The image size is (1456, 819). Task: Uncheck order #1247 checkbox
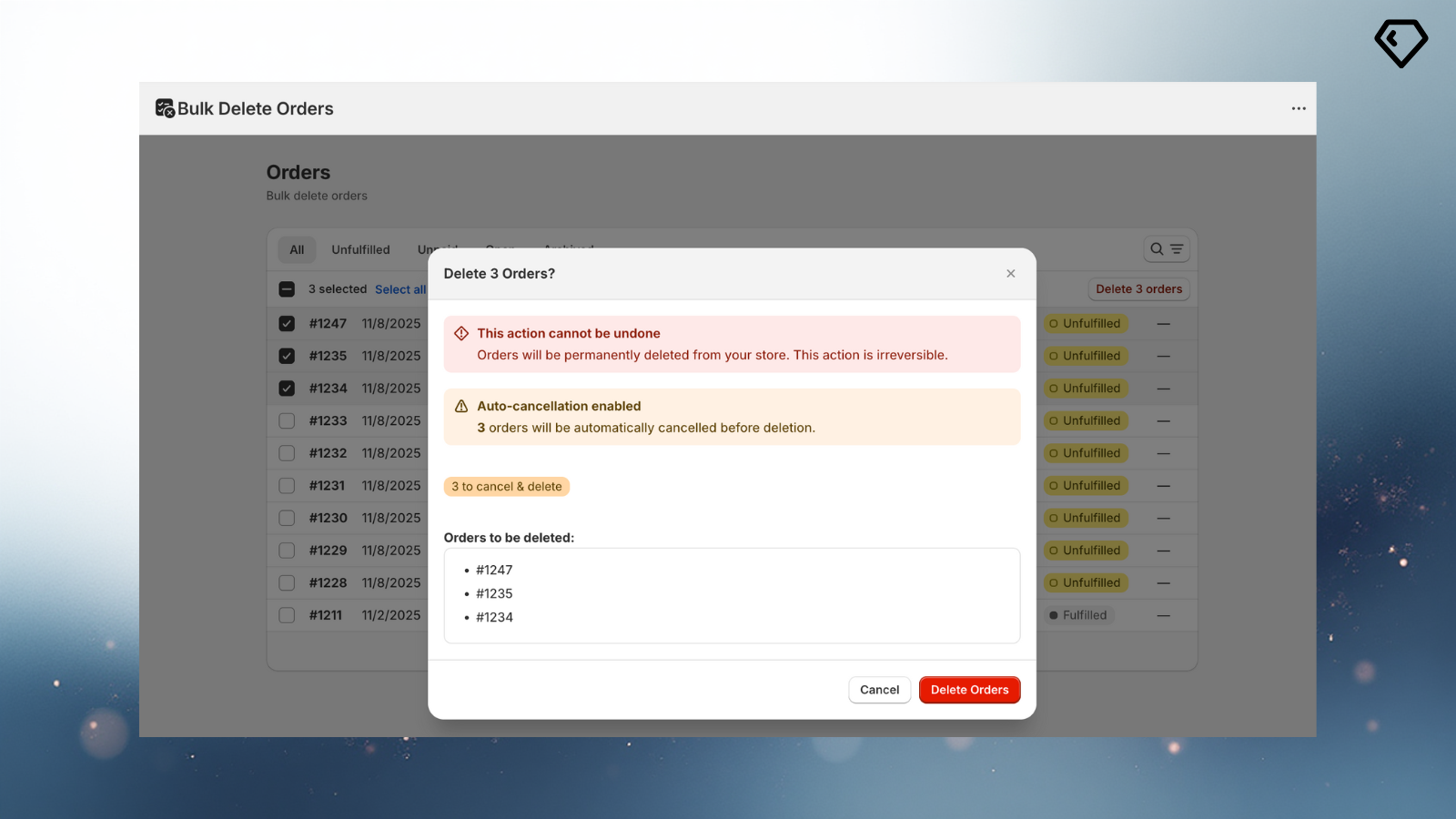(x=287, y=324)
